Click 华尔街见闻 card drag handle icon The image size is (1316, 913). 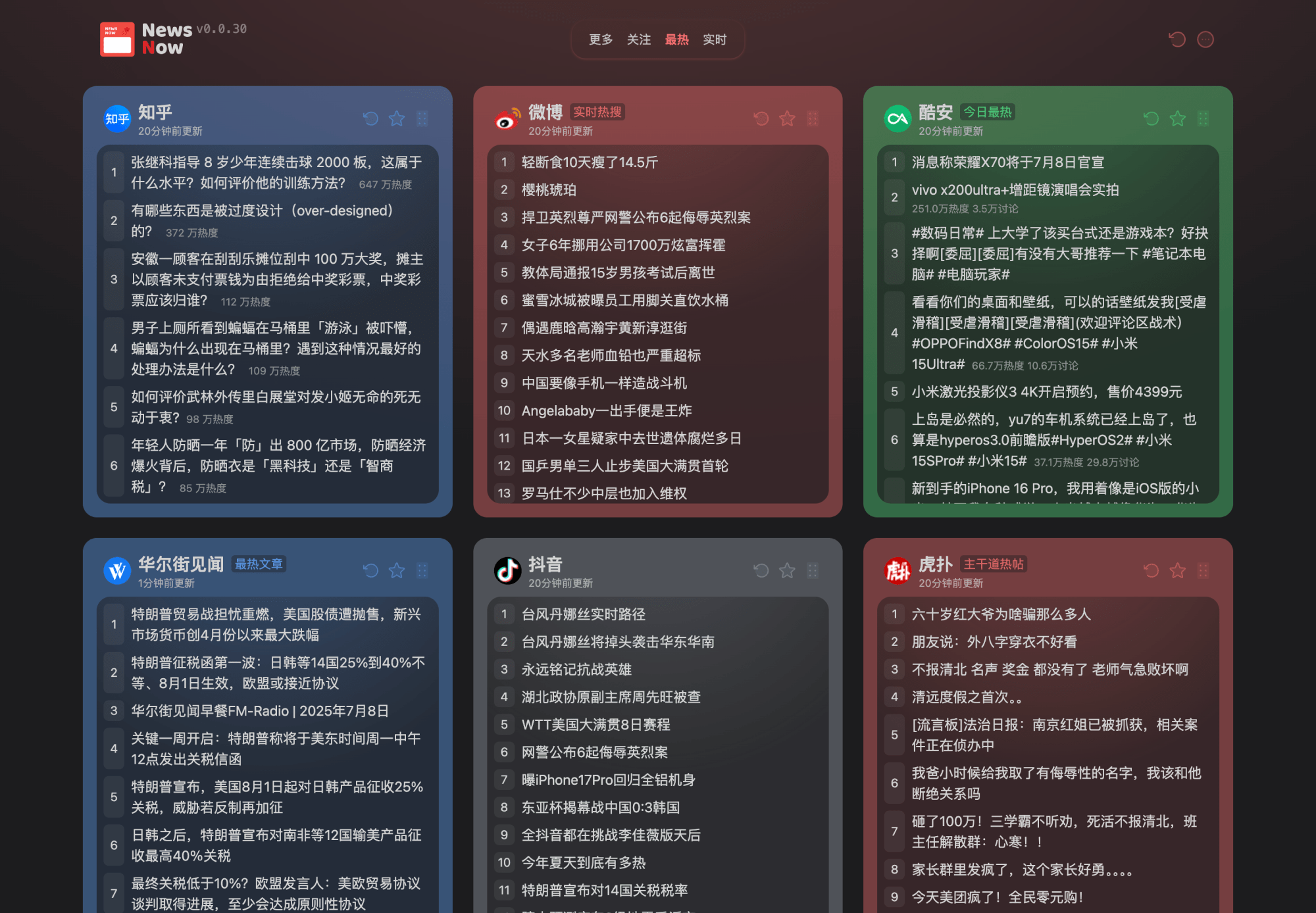click(x=422, y=570)
